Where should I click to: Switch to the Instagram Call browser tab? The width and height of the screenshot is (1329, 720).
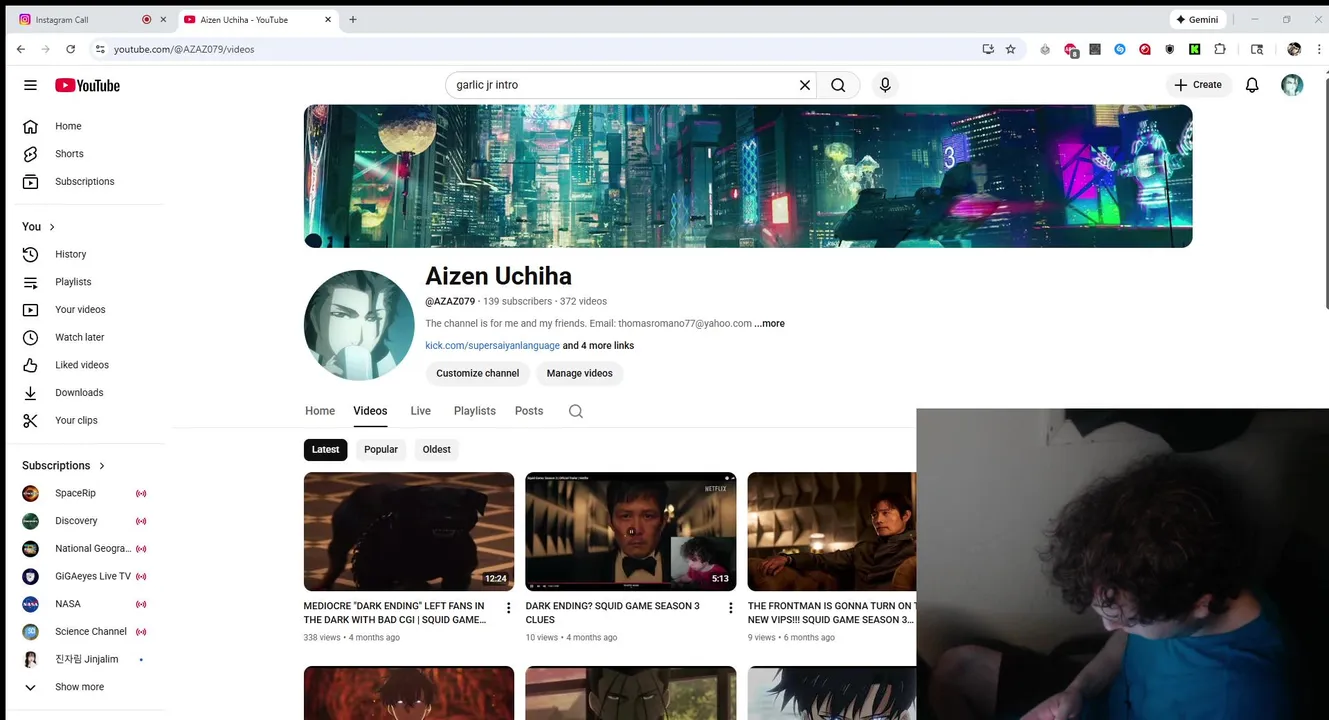tap(80, 20)
